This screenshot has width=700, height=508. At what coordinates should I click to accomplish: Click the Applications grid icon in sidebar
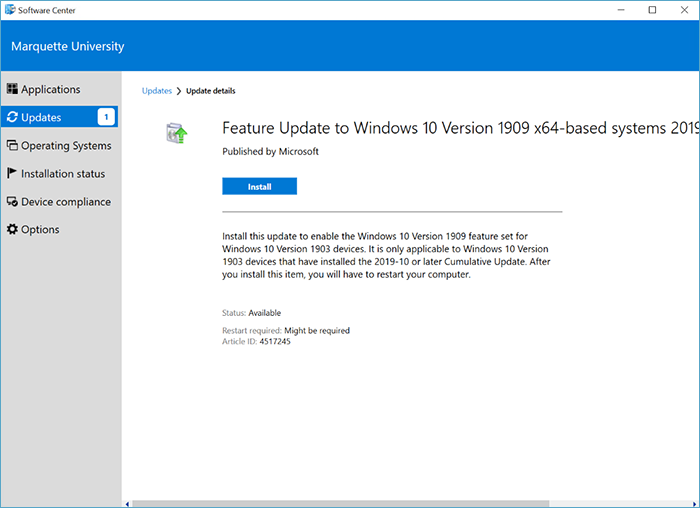pyautogui.click(x=12, y=89)
